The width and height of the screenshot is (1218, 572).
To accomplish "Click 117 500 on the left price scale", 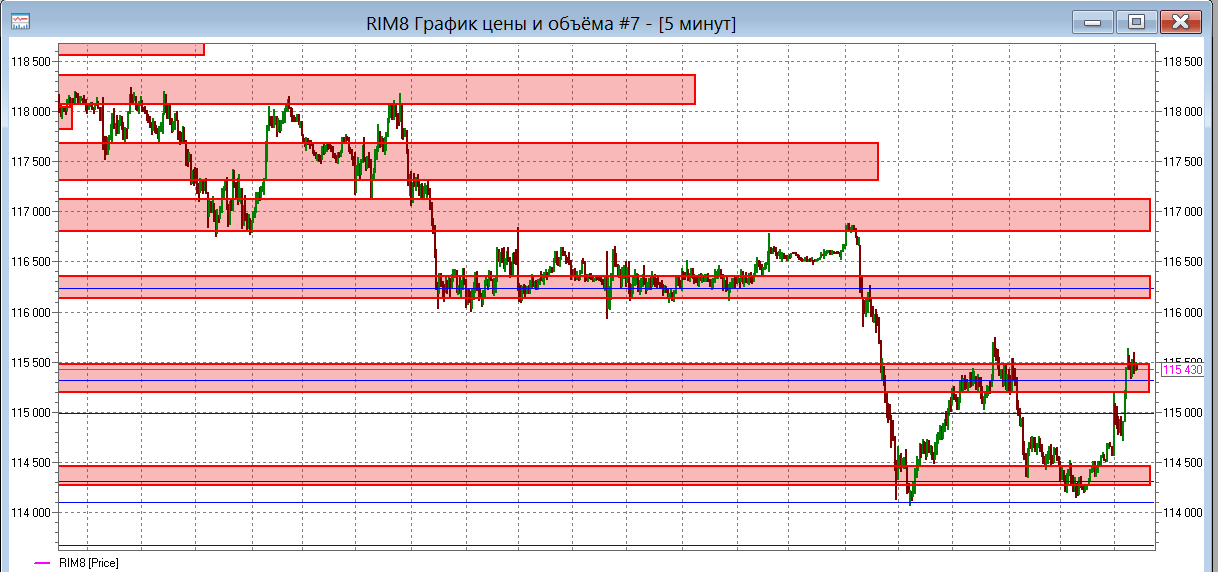I will click(x=30, y=162).
